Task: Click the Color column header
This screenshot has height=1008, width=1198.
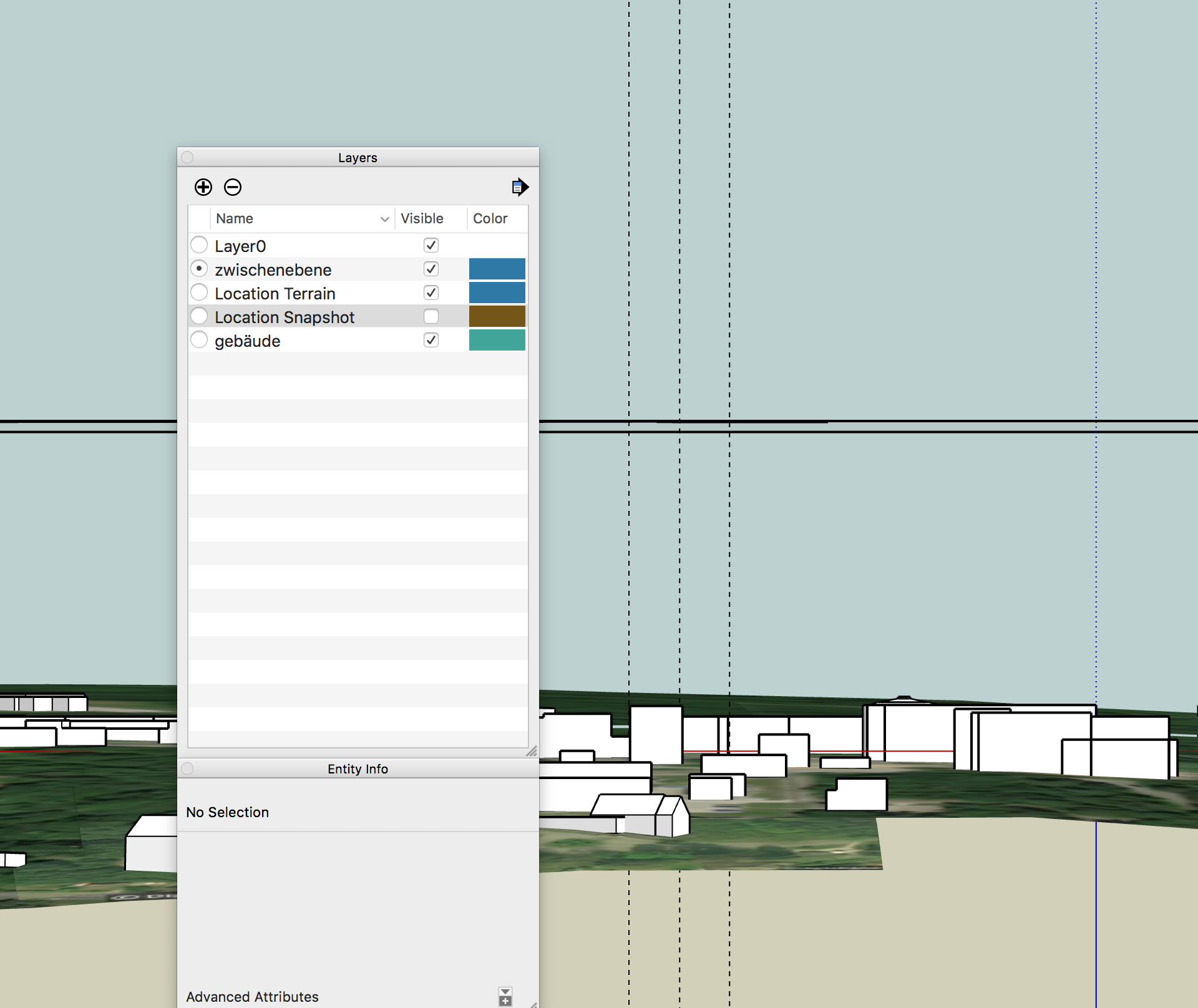Action: (490, 219)
